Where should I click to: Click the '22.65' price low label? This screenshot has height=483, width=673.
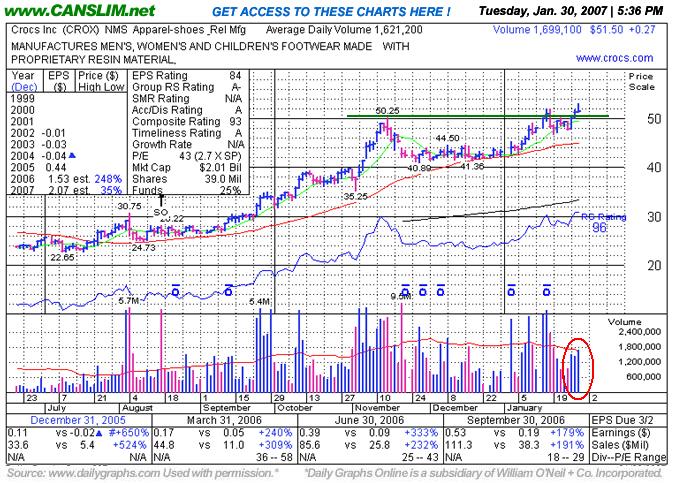pyautogui.click(x=62, y=258)
